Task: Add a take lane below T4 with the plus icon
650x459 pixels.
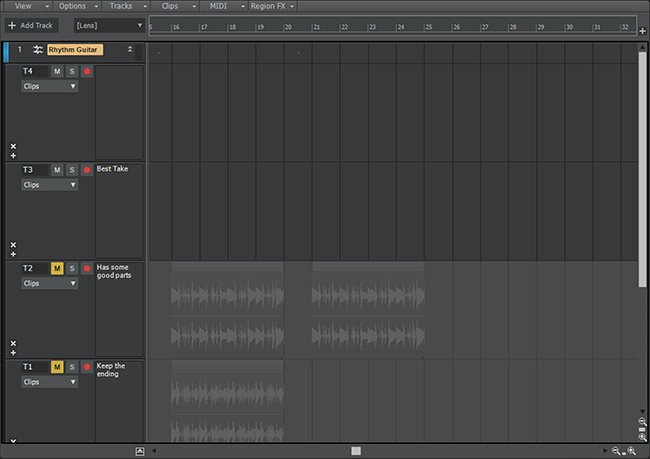Action: (x=13, y=156)
